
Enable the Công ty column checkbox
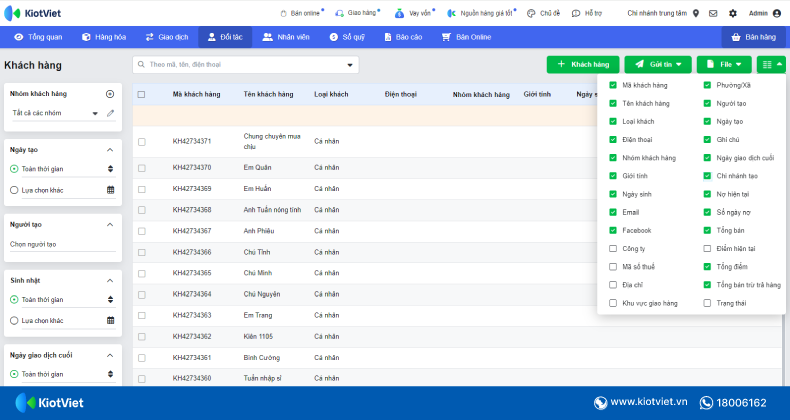pos(613,248)
